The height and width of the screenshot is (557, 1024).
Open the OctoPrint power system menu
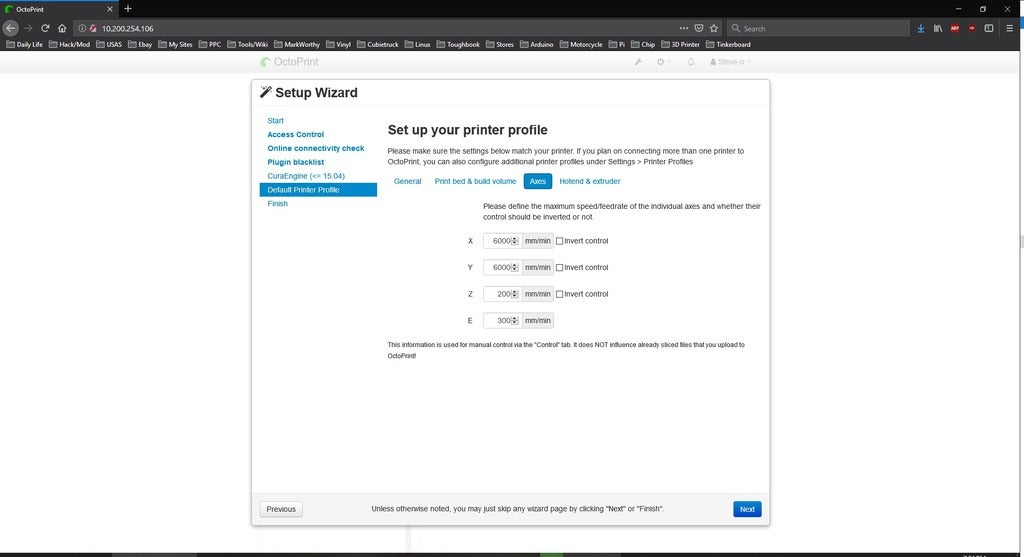tap(663, 62)
